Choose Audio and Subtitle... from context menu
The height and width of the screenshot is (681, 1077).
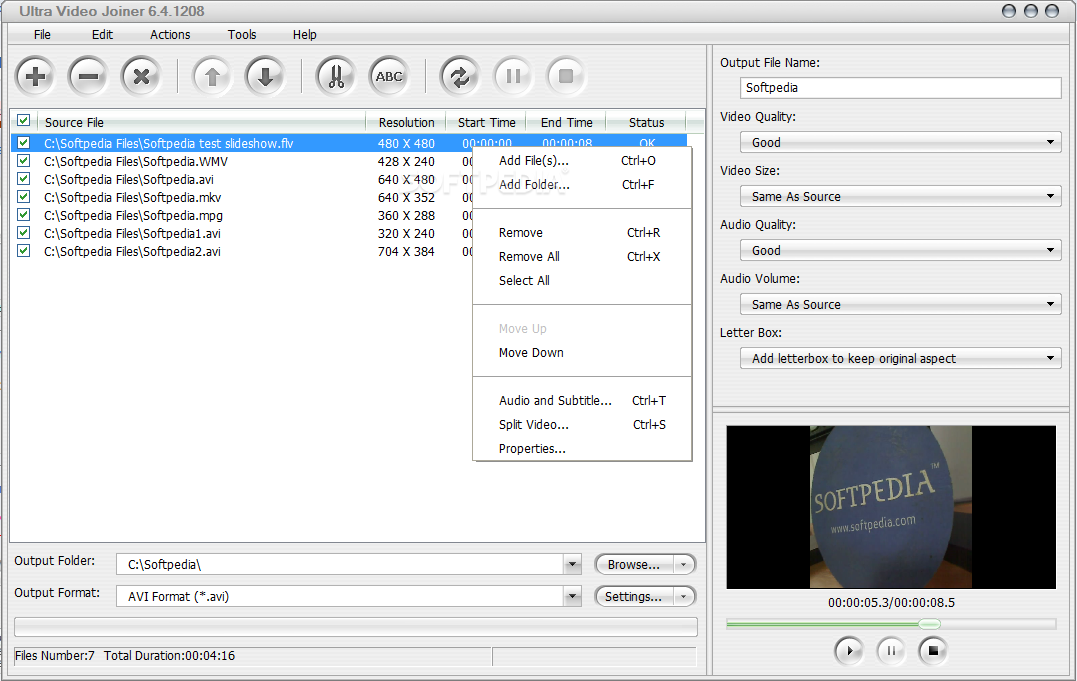click(x=582, y=401)
